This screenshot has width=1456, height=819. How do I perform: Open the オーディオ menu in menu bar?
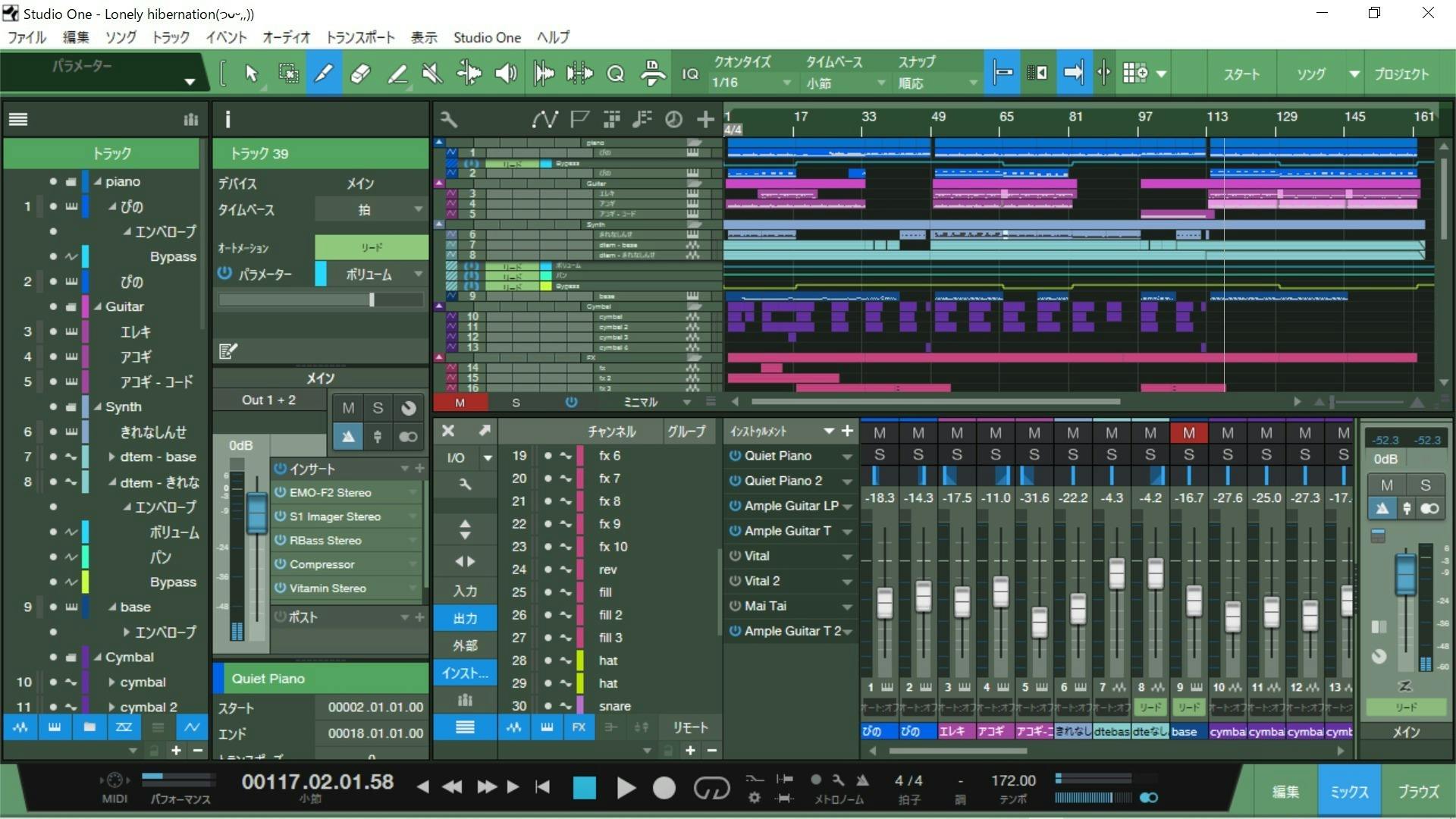286,37
